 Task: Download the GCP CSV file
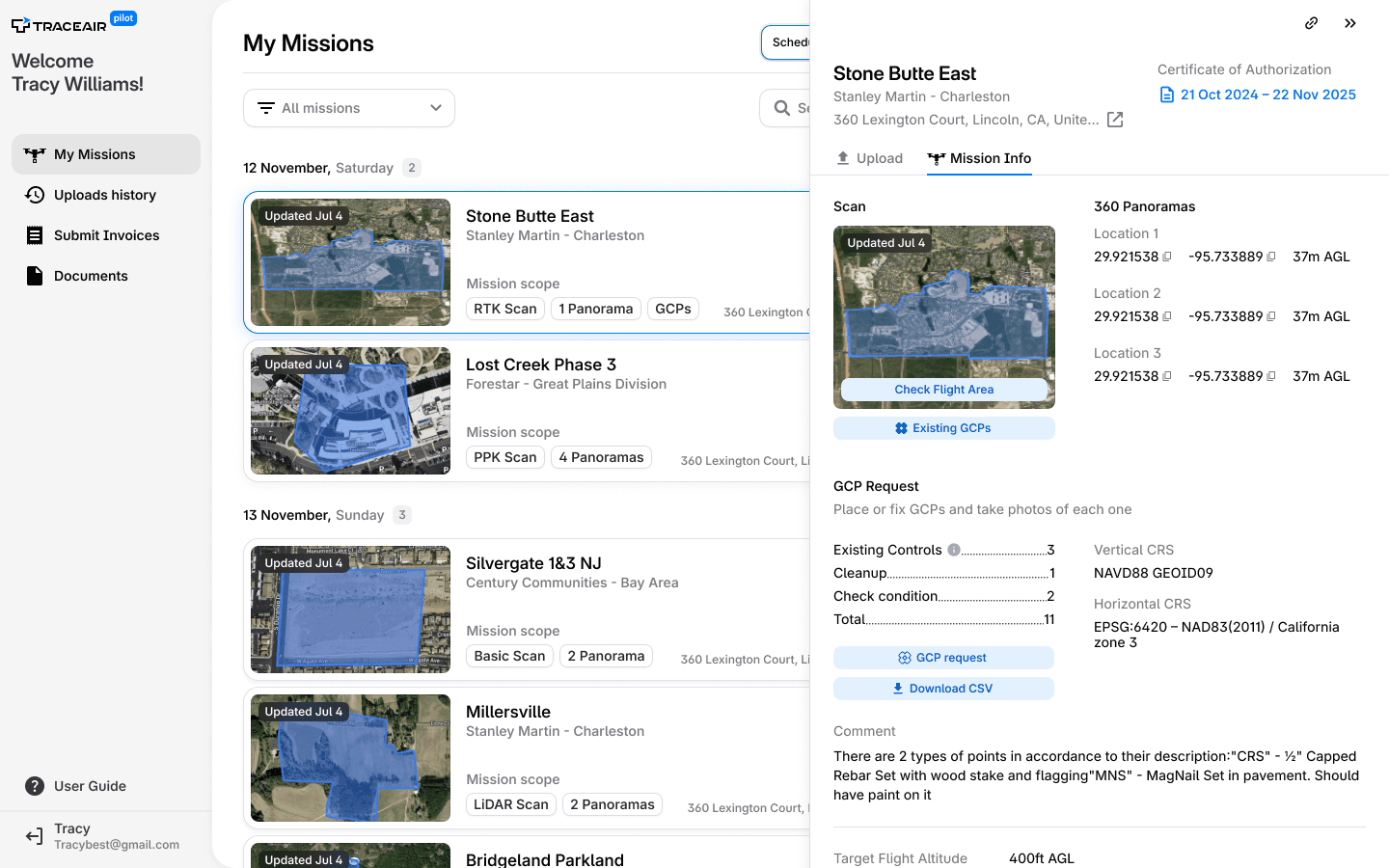pyautogui.click(x=944, y=689)
